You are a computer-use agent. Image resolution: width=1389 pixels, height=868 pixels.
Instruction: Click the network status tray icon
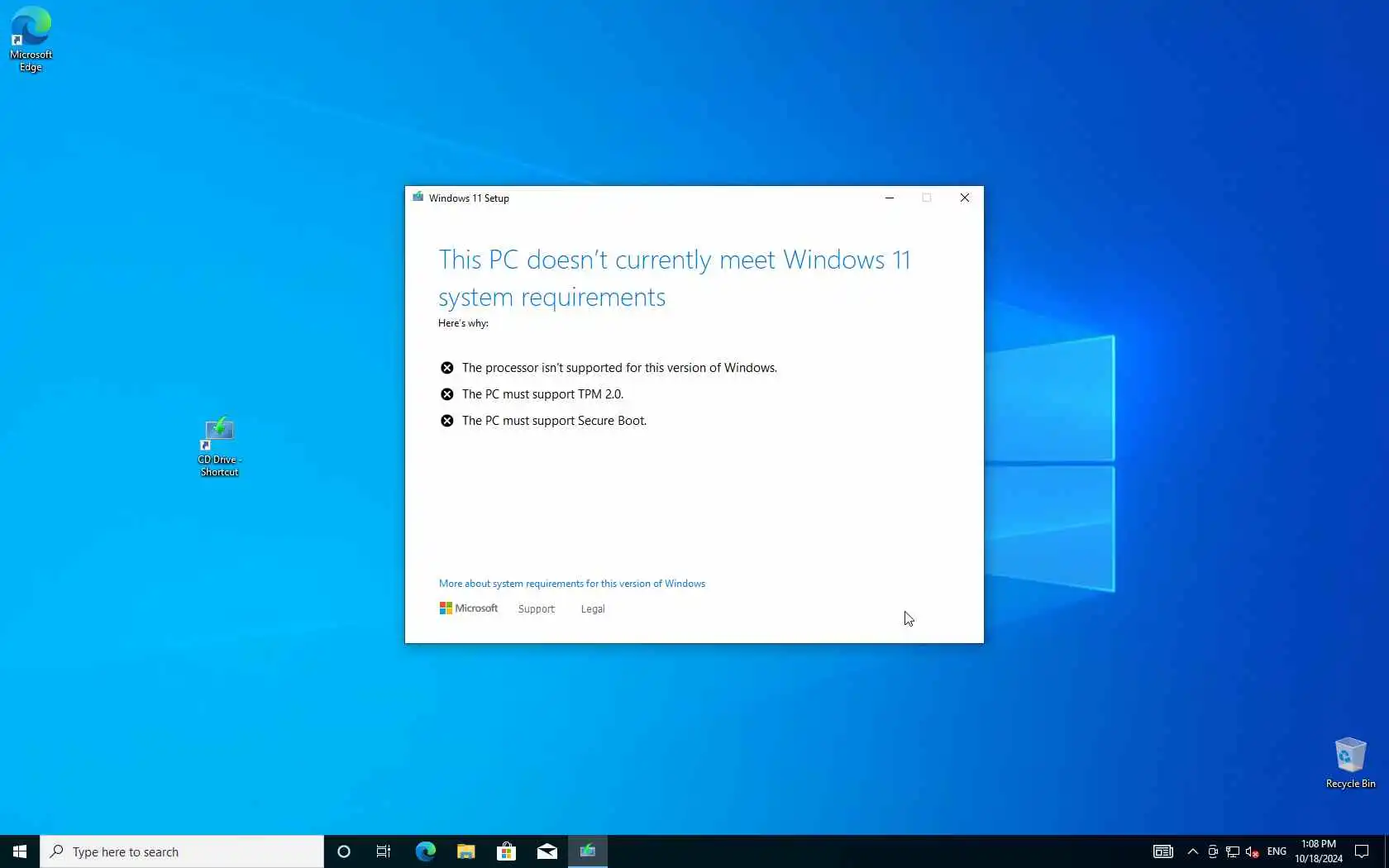click(x=1233, y=851)
